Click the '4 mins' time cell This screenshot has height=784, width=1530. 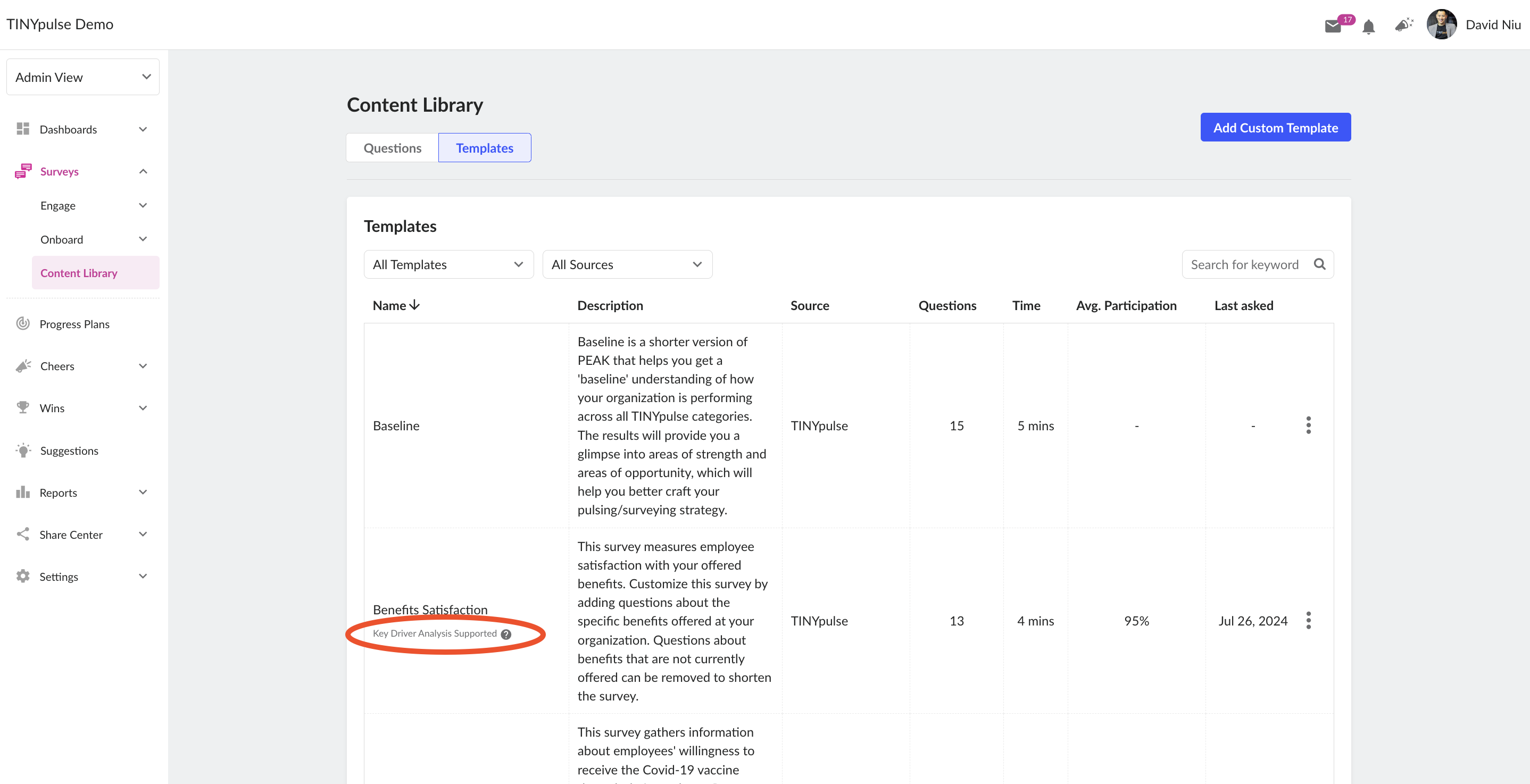pos(1036,621)
